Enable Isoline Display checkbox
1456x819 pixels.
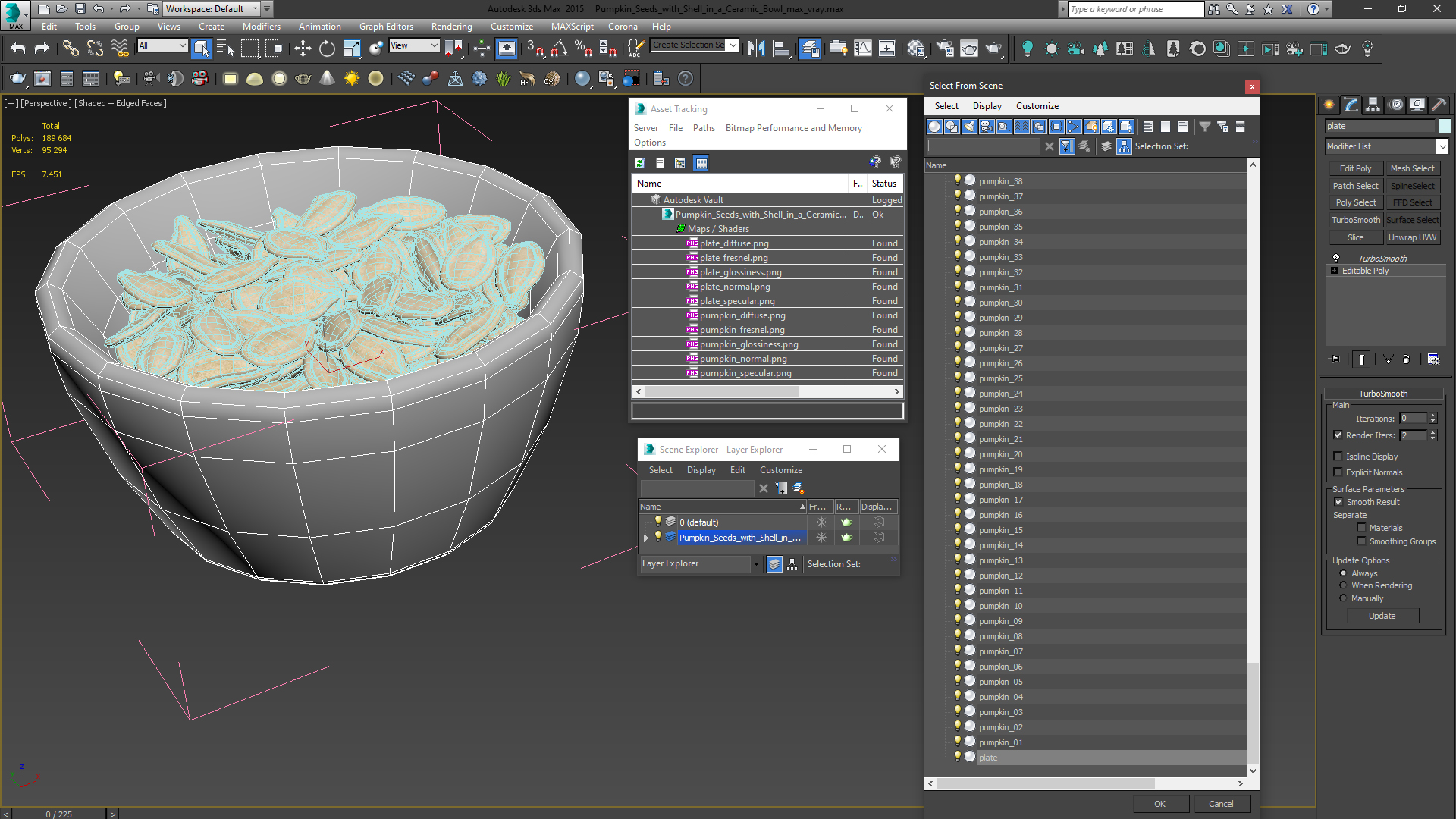(x=1339, y=456)
